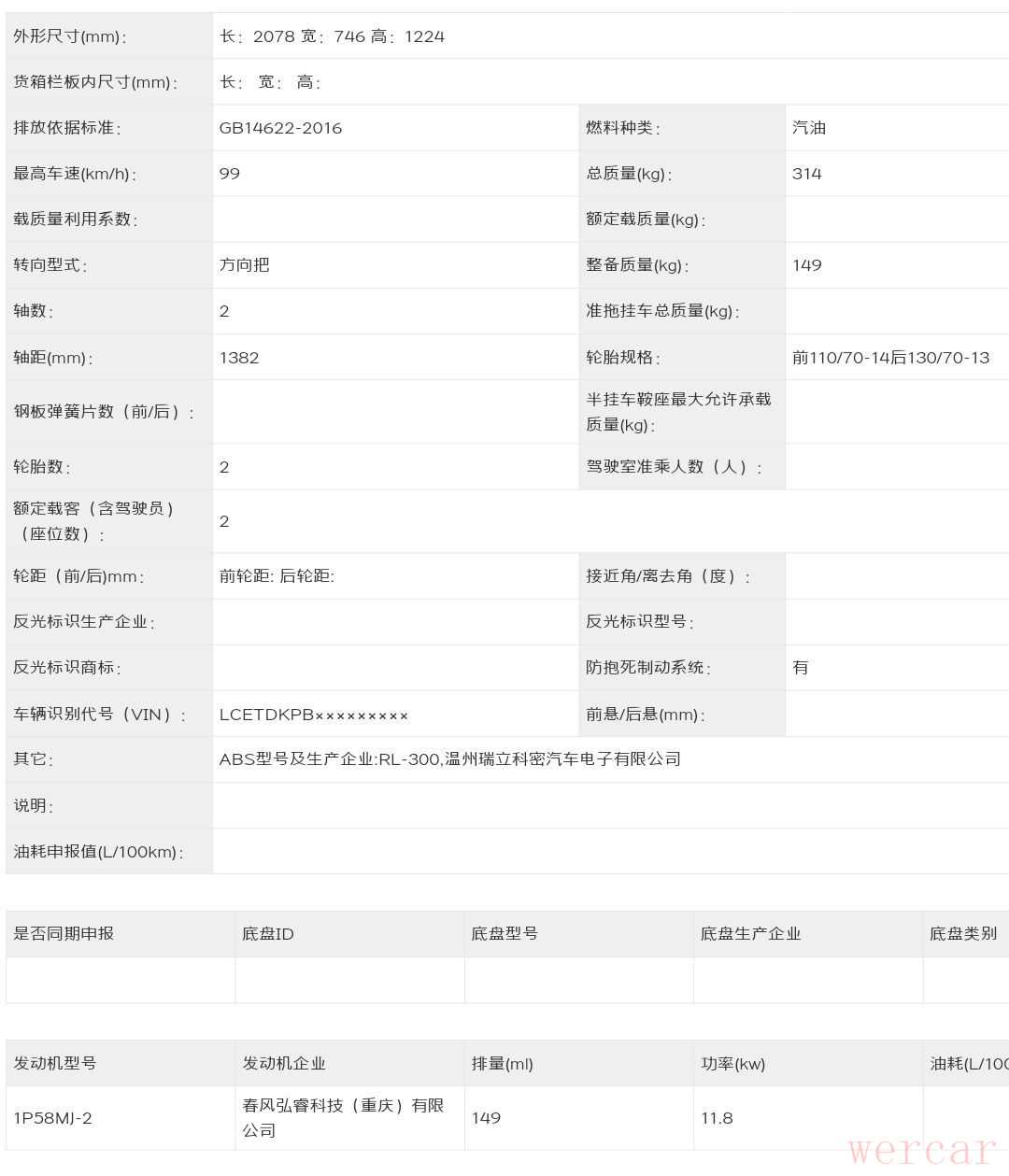The width and height of the screenshot is (1009, 1176).
Task: Select the ABS型号及生产企业 RL-300 text
Action: tap(450, 759)
